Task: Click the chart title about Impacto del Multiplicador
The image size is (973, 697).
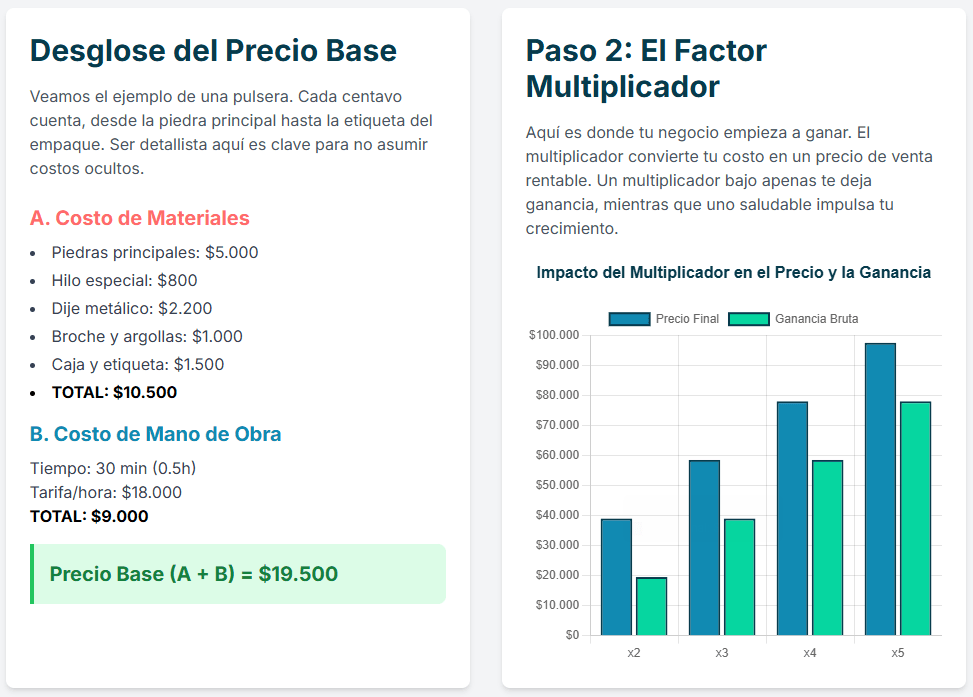Action: pos(733,272)
